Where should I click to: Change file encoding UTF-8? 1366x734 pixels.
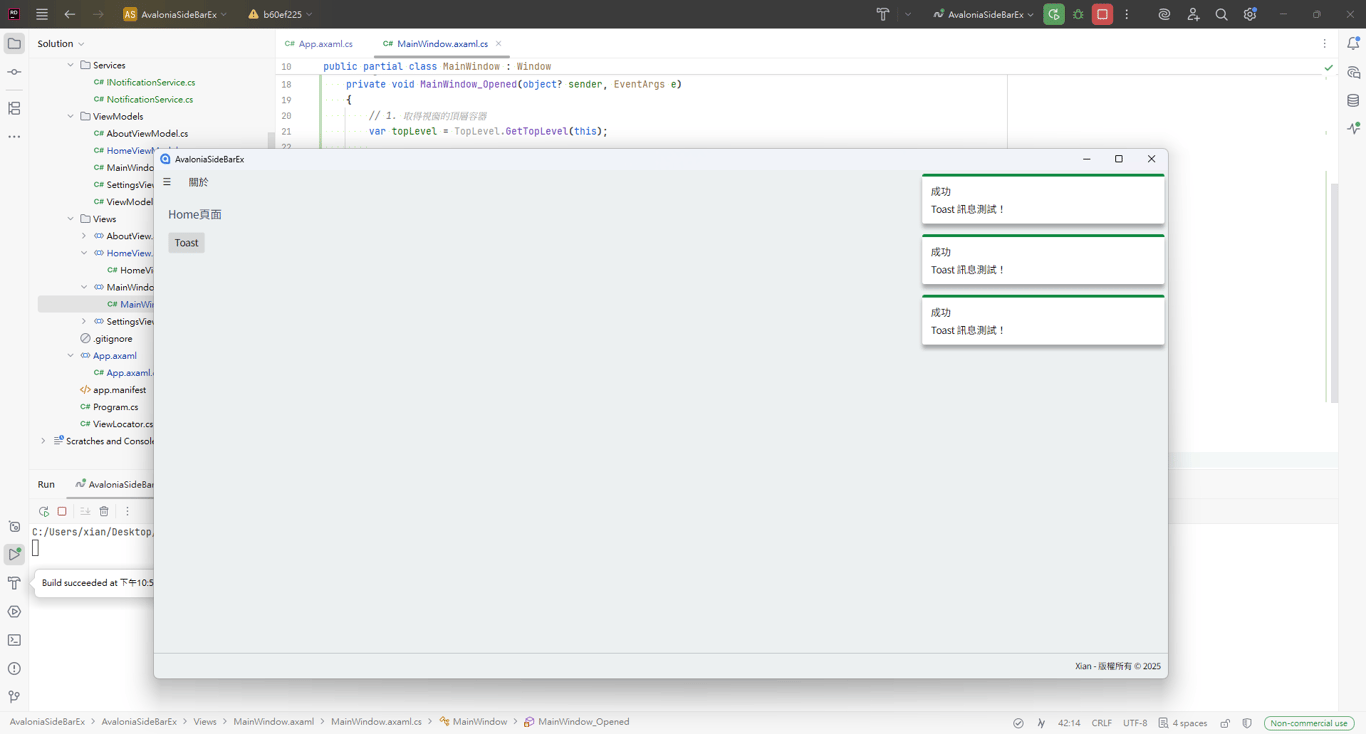[1135, 723]
